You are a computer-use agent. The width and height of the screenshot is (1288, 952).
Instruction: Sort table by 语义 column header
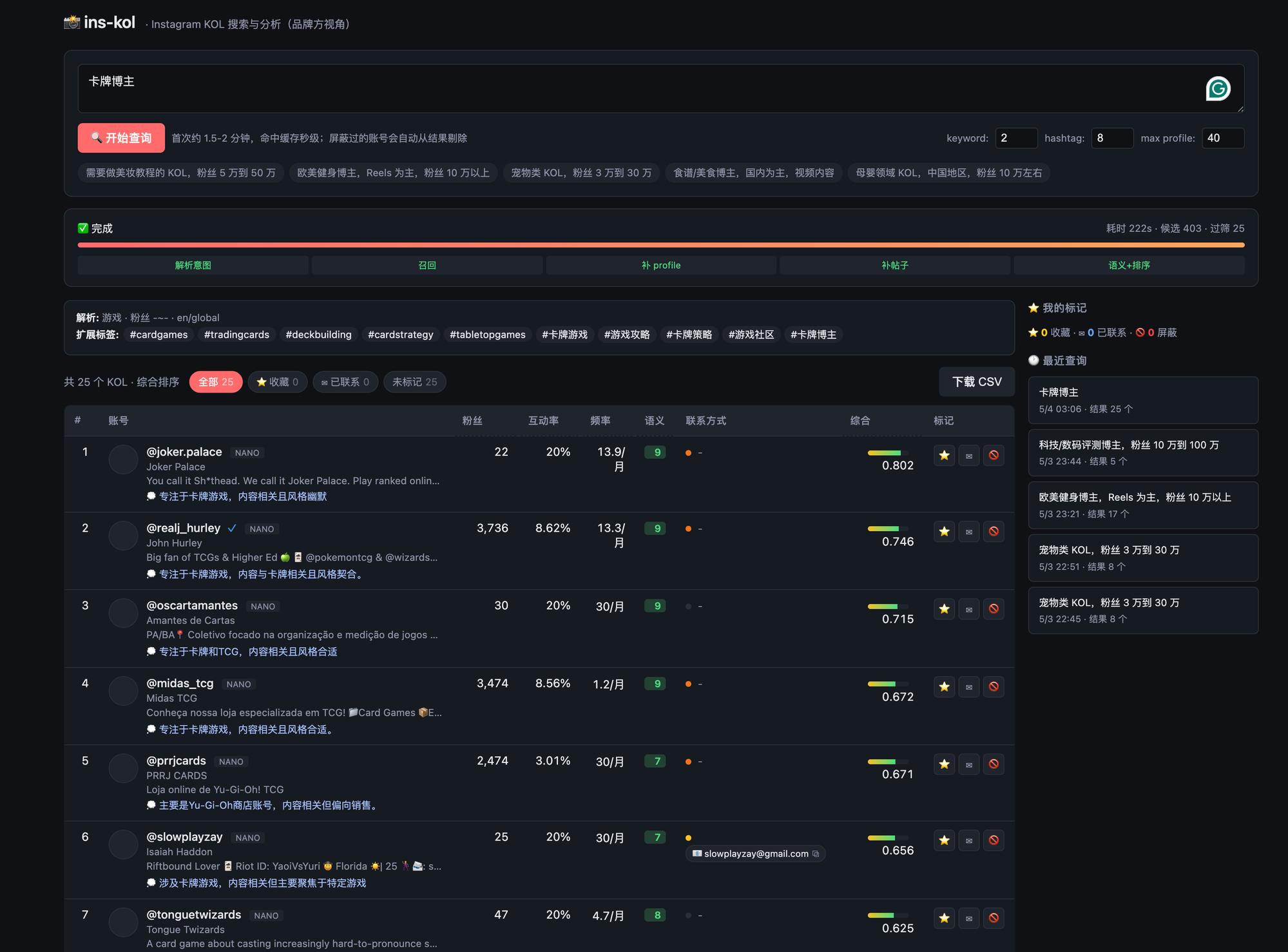(x=655, y=420)
